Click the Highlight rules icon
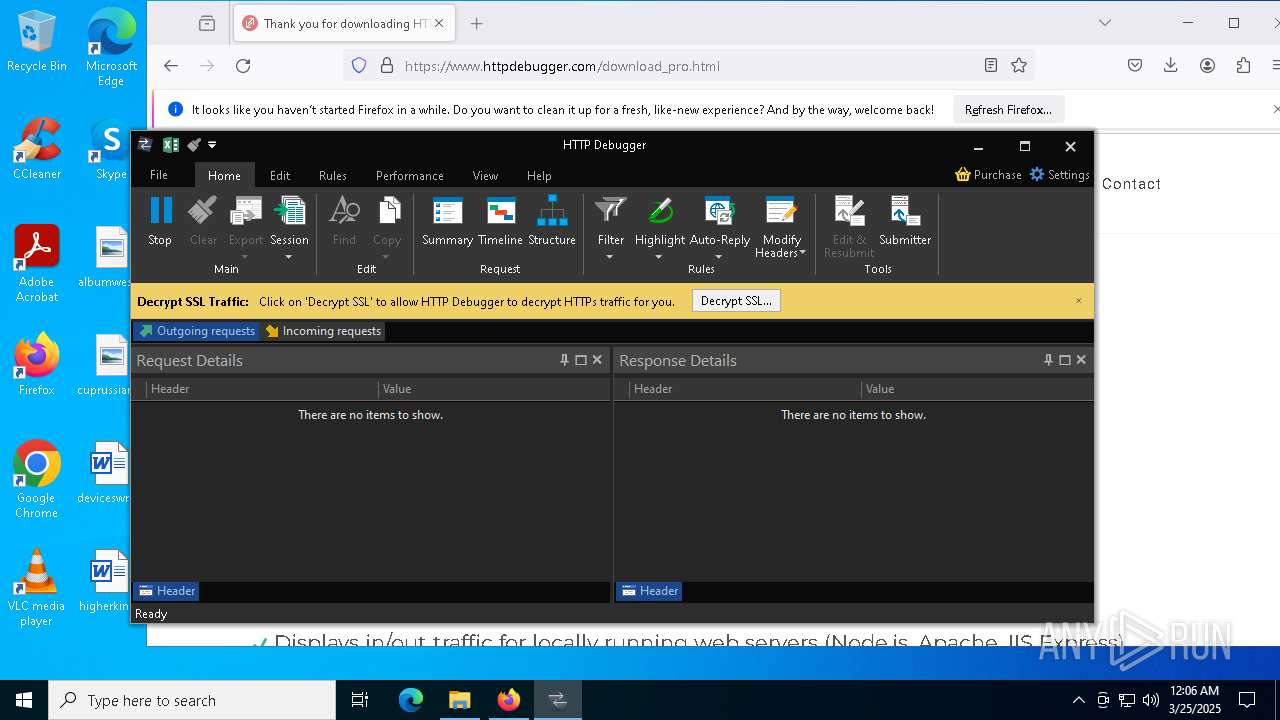1280x720 pixels. 660,211
